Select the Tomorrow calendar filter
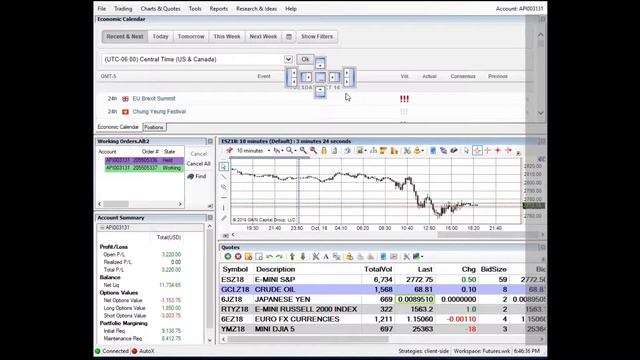Screen dimensions: 640x360 click(191, 36)
